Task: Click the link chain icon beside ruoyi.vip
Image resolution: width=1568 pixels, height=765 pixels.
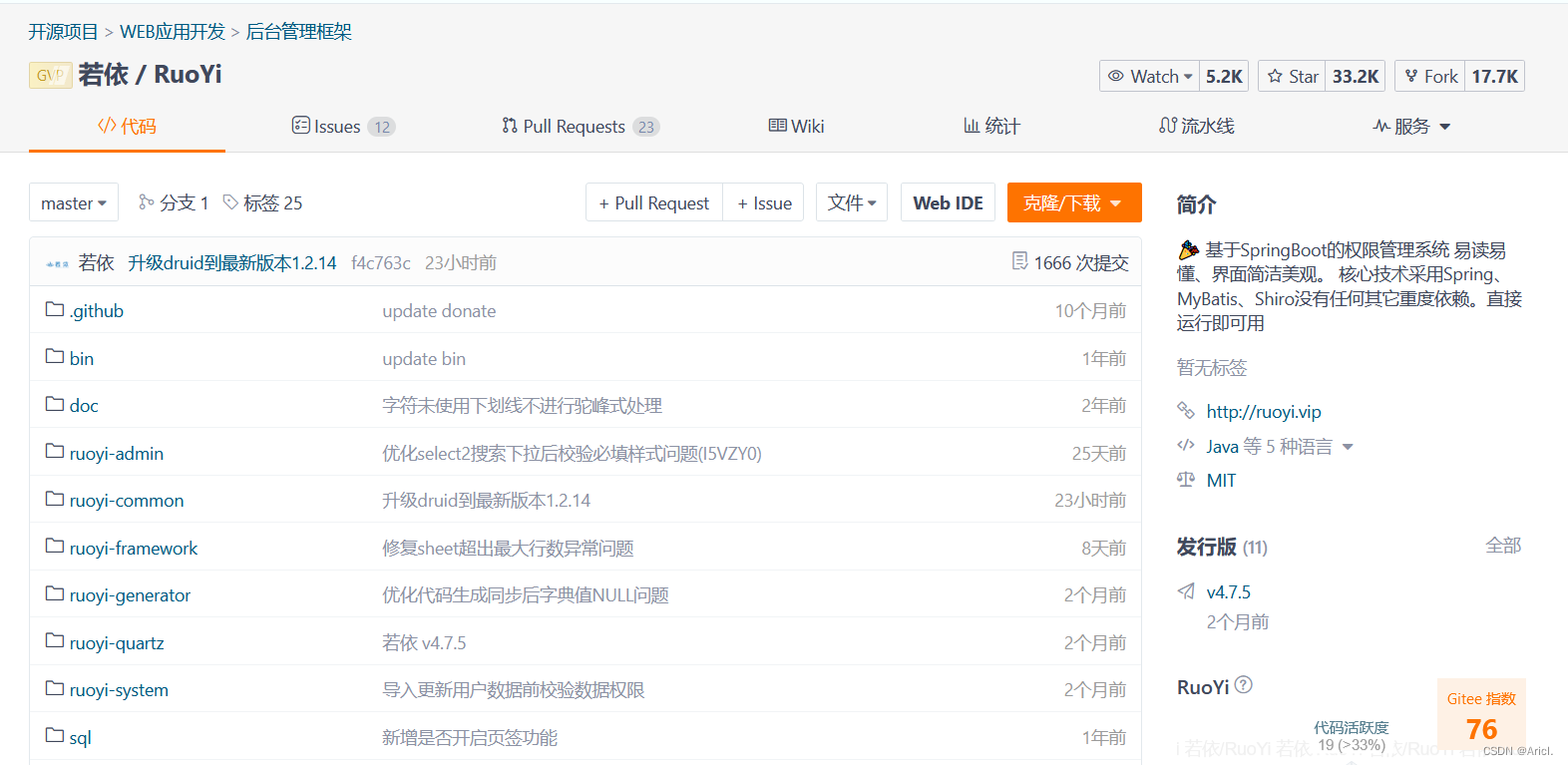Action: [x=1186, y=410]
